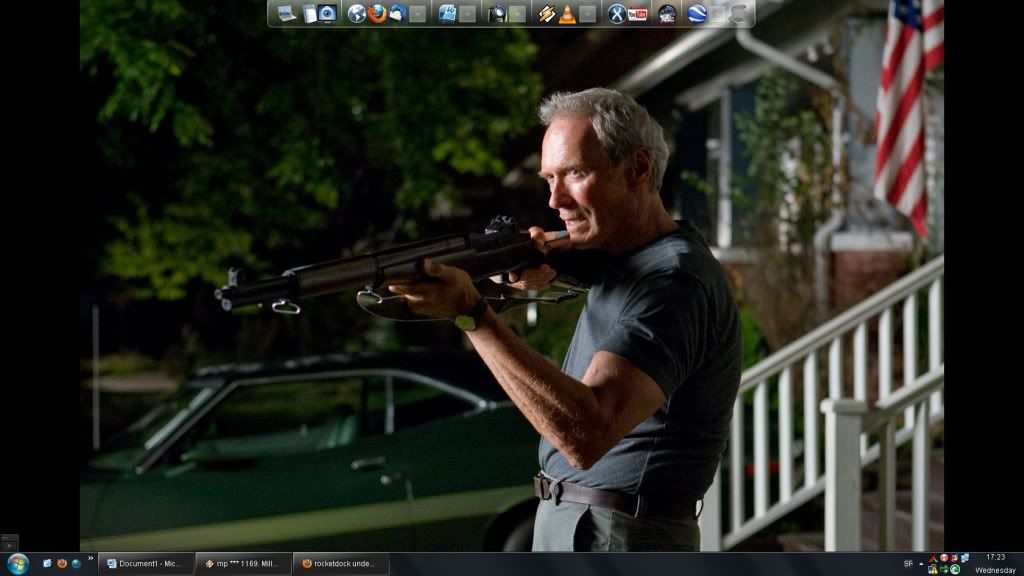Launch the webcam monitor icon in dock

[327, 14]
